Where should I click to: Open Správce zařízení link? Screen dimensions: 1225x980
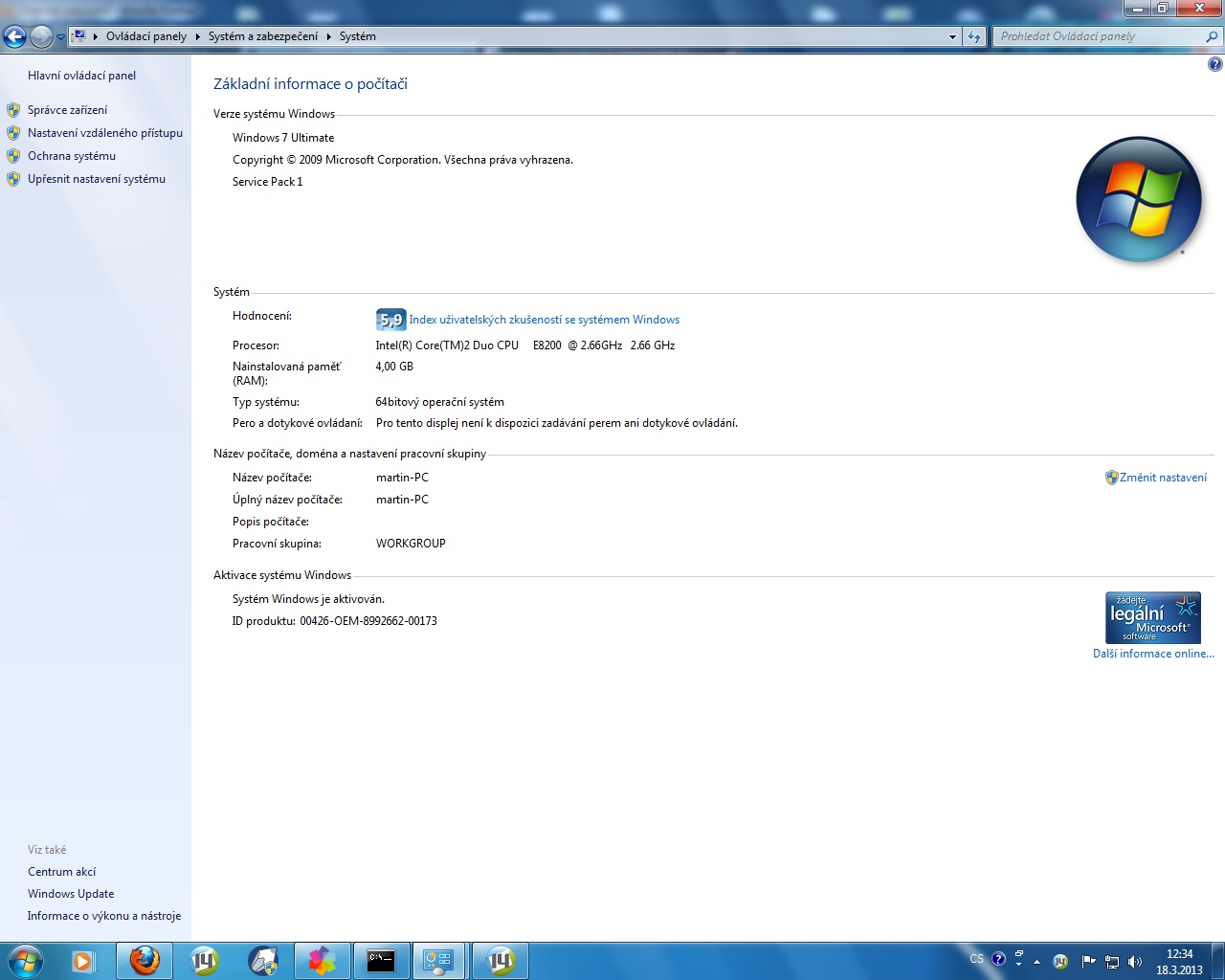(67, 110)
